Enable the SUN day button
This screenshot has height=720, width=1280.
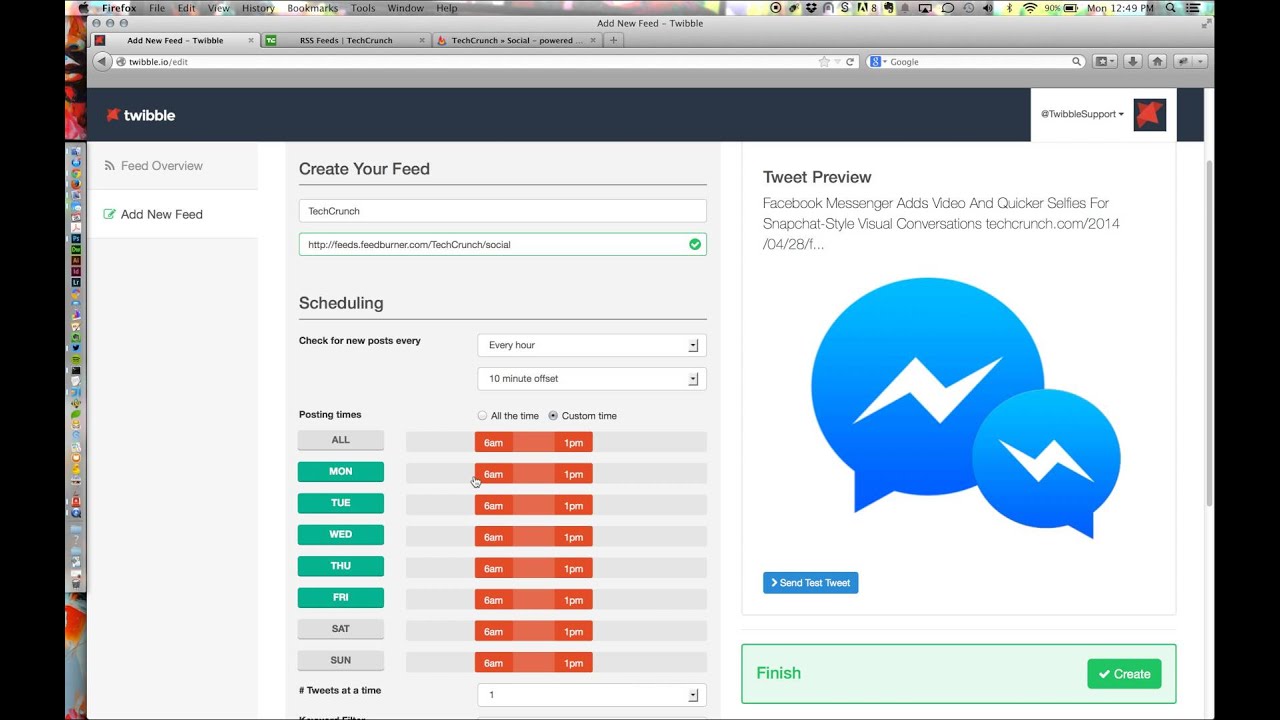tap(341, 660)
